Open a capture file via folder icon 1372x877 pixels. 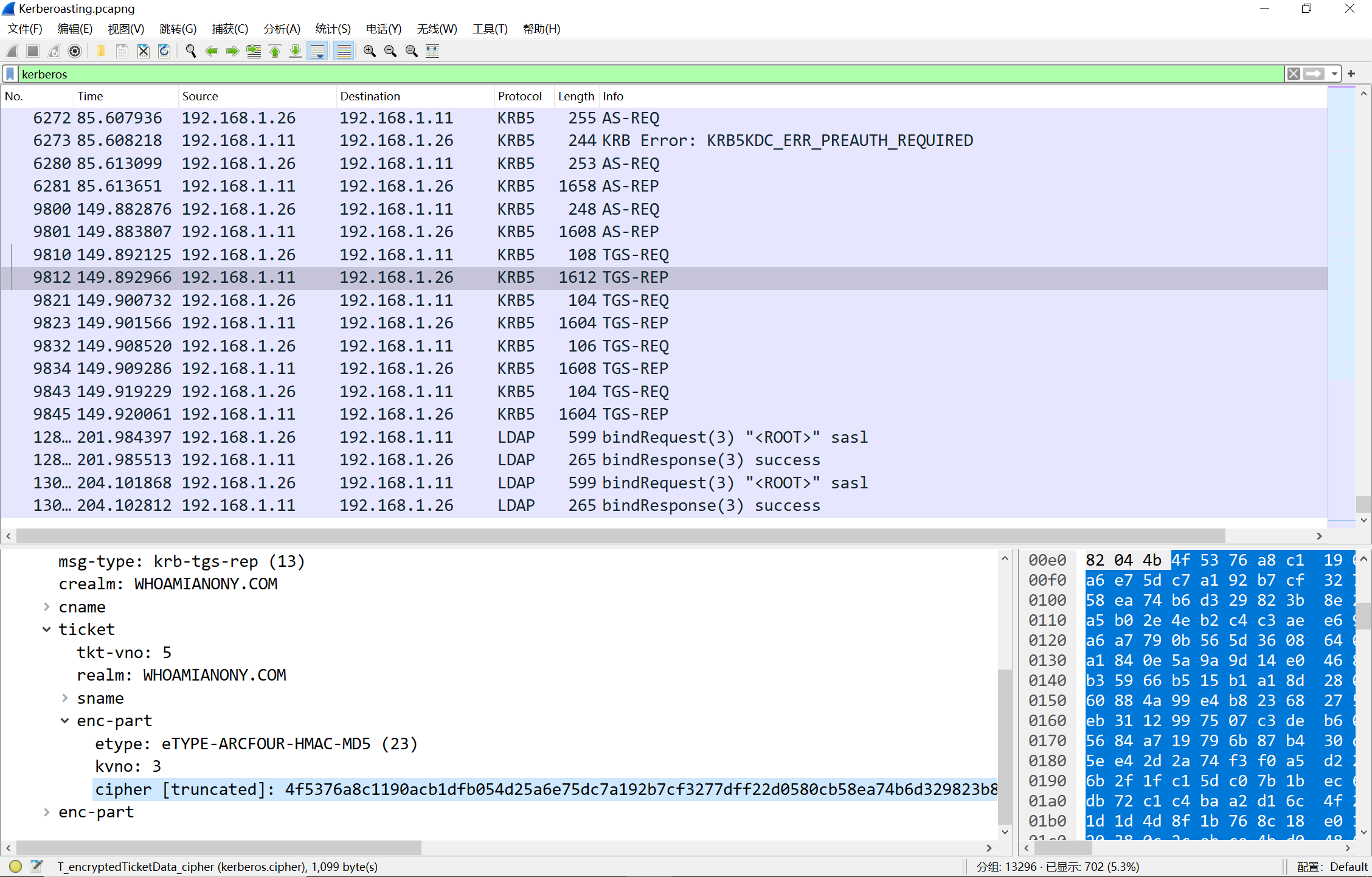101,51
